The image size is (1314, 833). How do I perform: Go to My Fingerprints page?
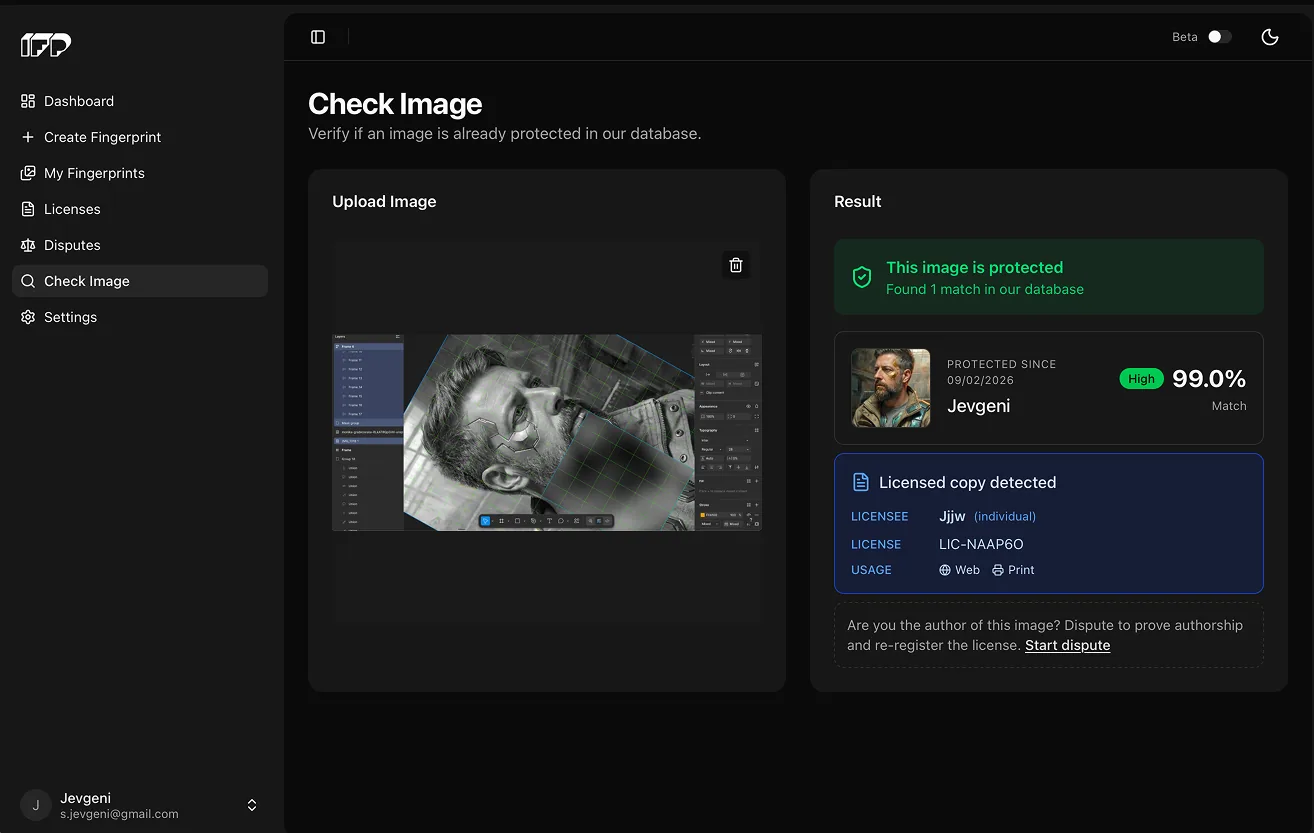(x=140, y=173)
